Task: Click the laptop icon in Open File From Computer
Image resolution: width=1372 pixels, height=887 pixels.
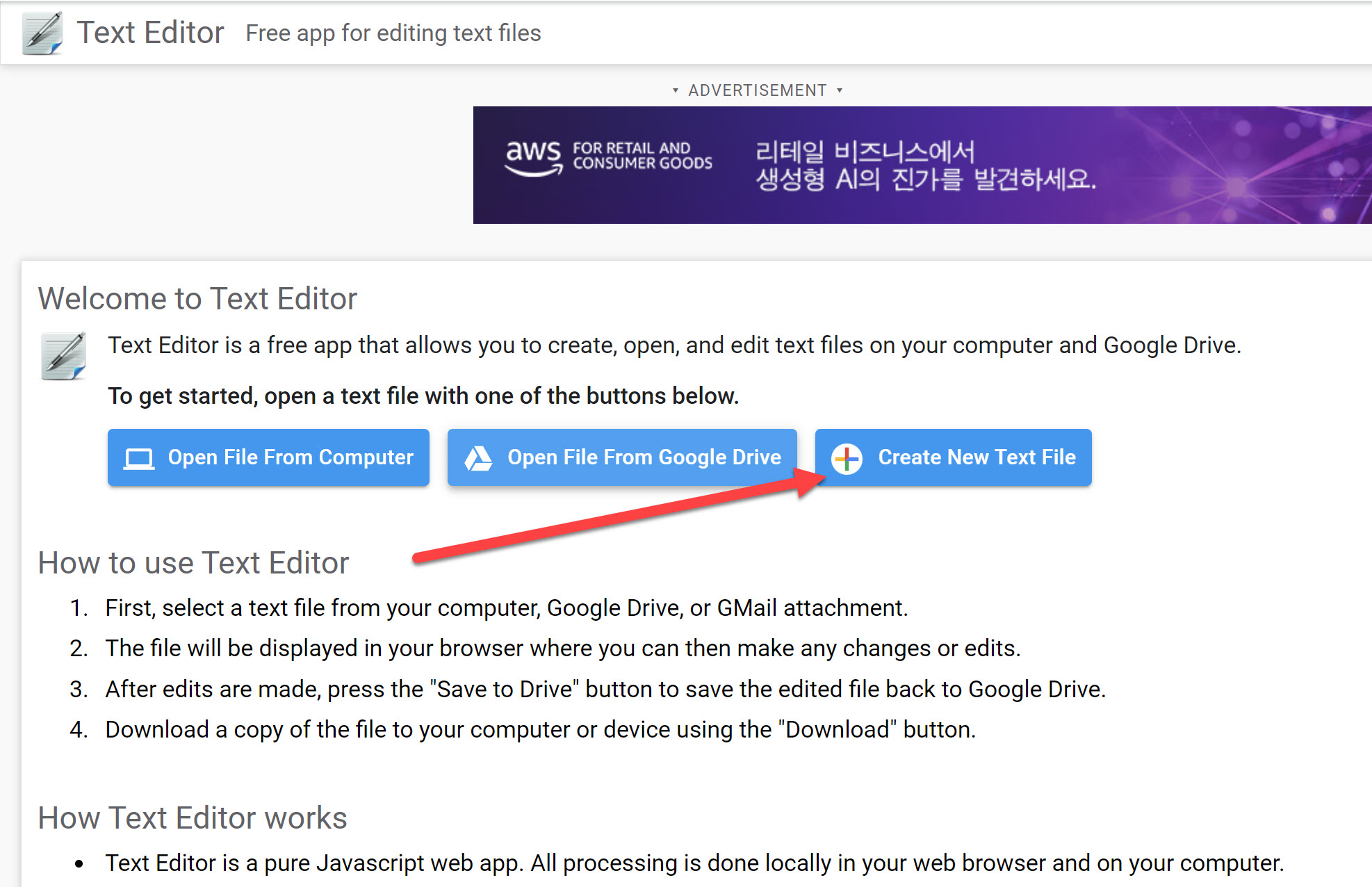Action: 138,458
